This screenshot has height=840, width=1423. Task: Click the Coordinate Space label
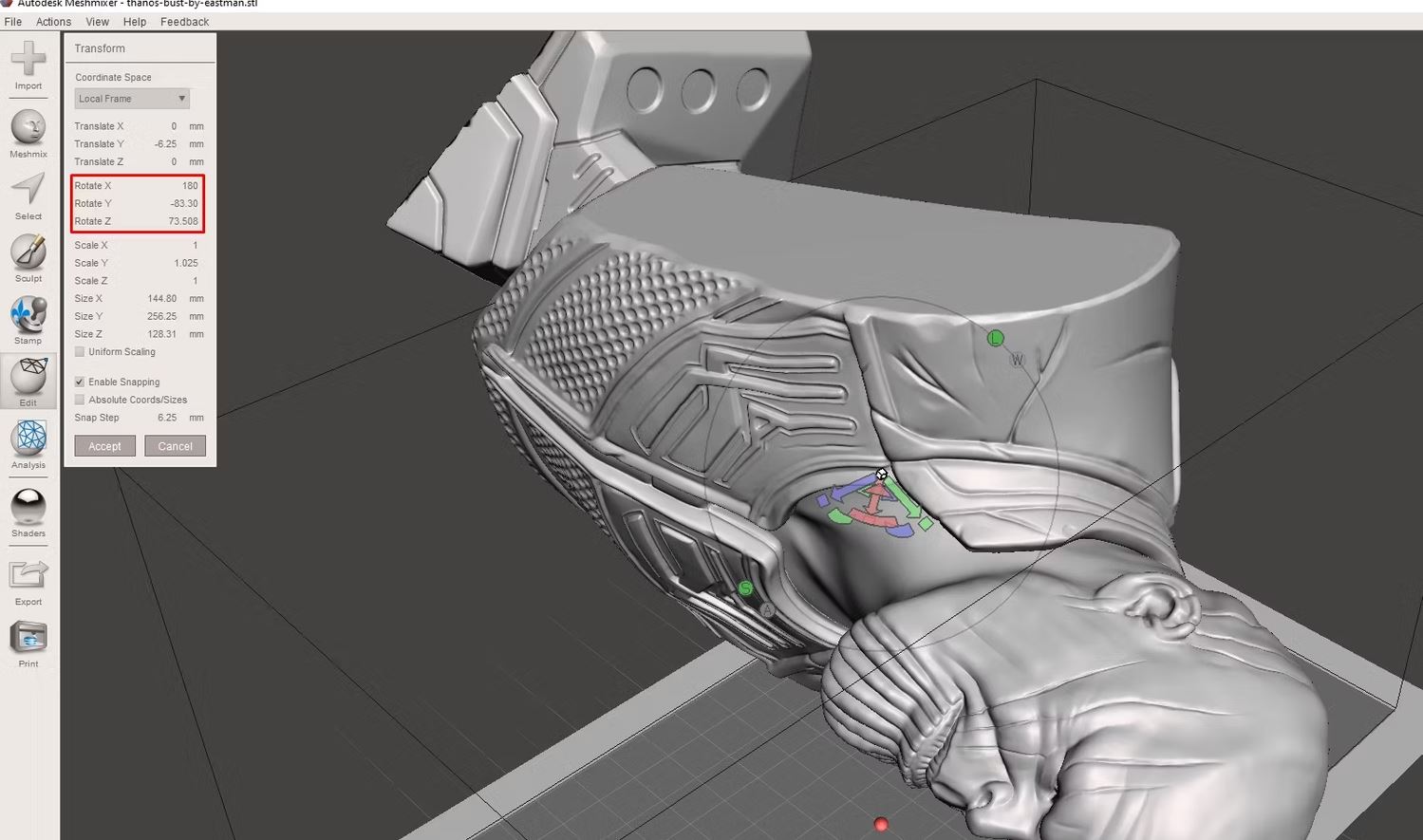pos(113,78)
